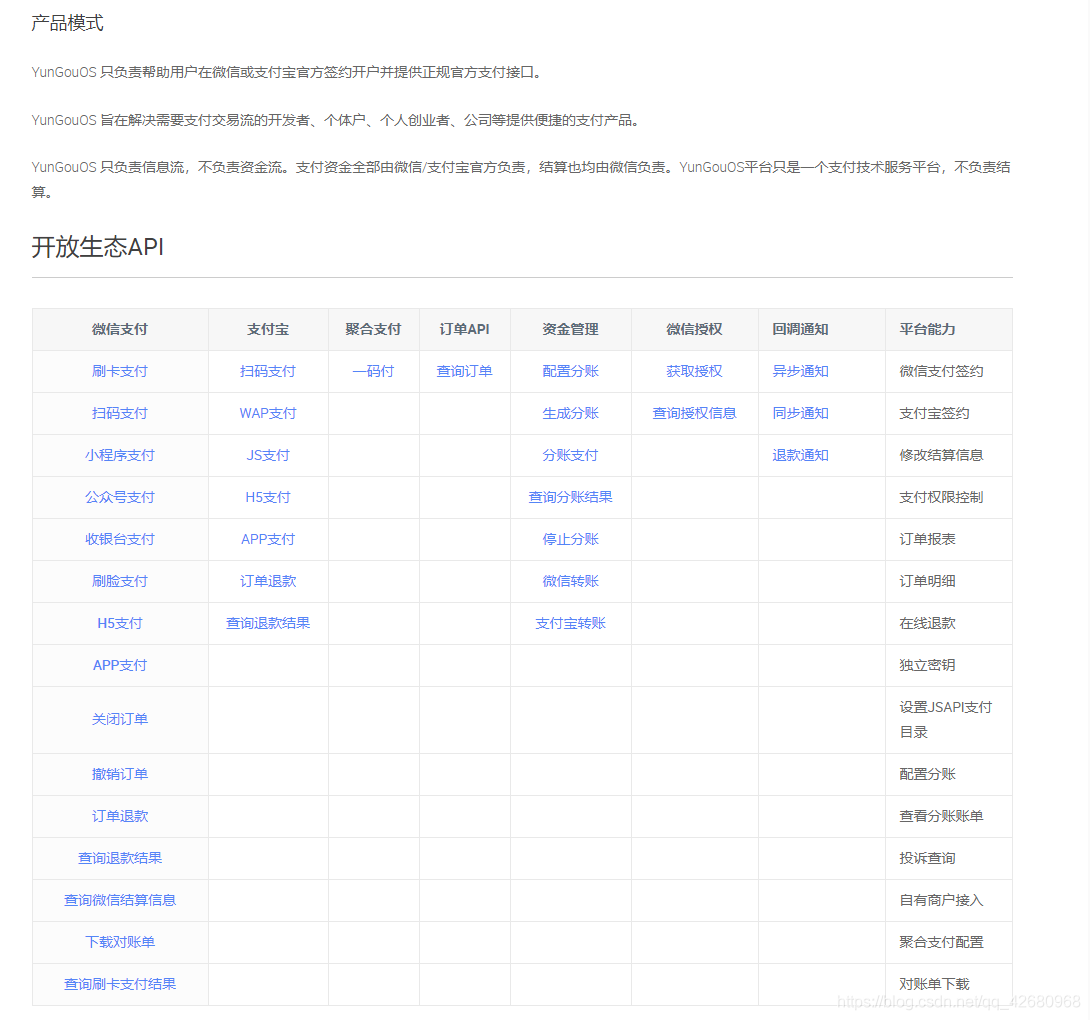Click APP支付 in the 支付宝 column
1090x1020 pixels.
pyautogui.click(x=268, y=539)
